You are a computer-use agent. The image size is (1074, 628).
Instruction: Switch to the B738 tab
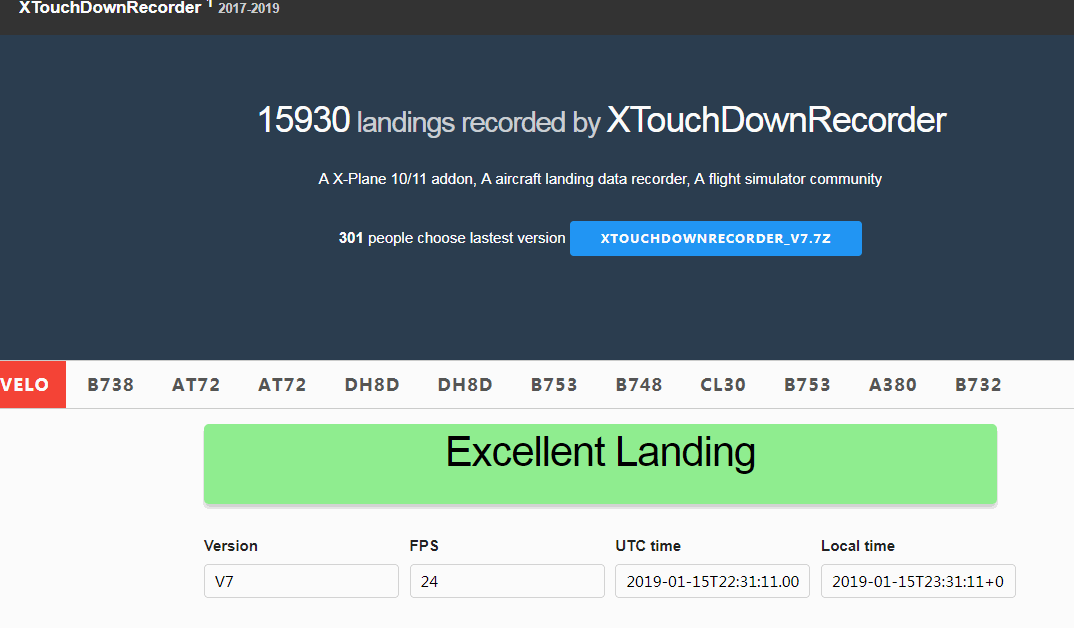pyautogui.click(x=110, y=384)
